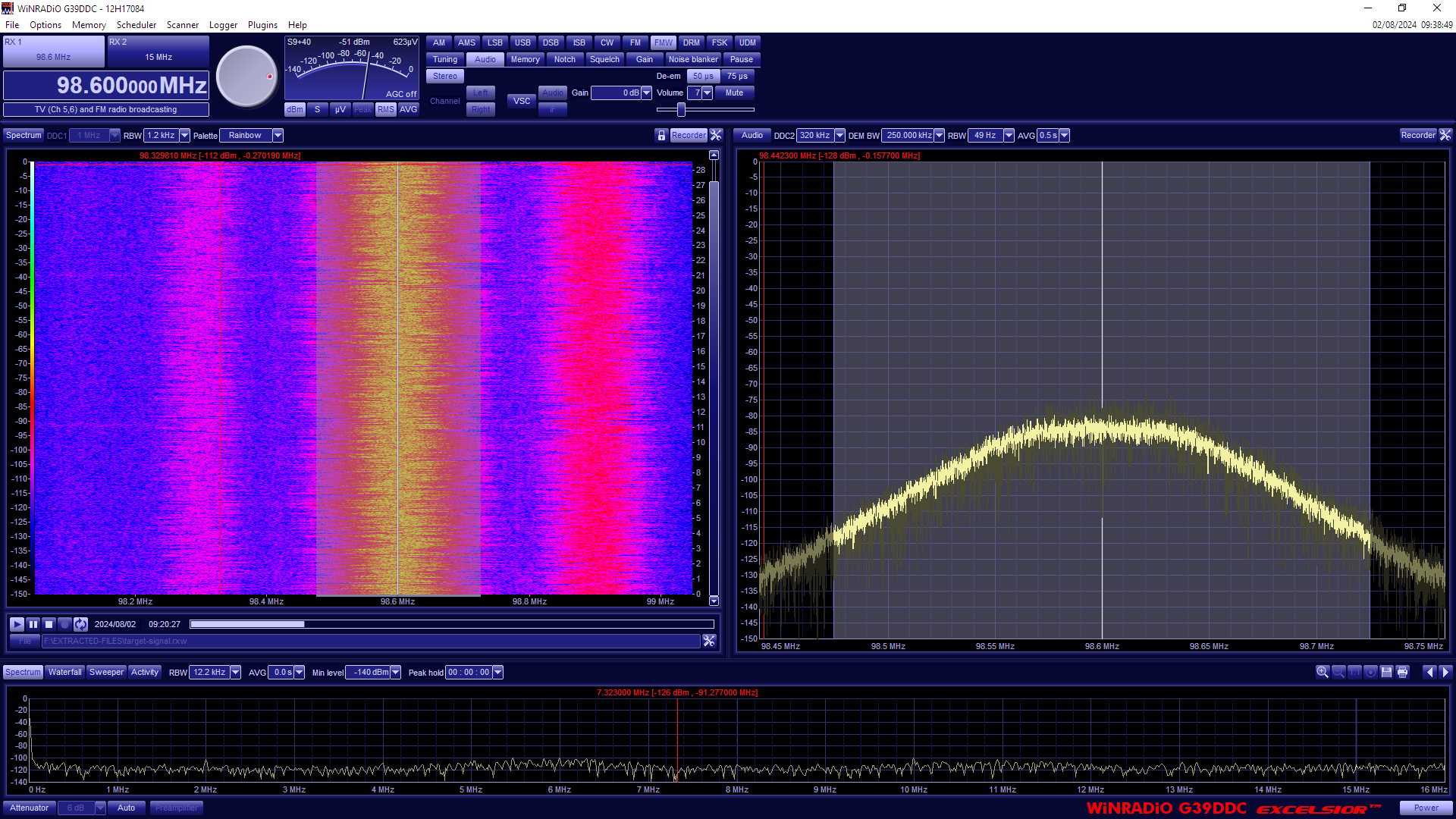This screenshot has height=819, width=1456.
Task: Stop the recorded file playback
Action: pyautogui.click(x=49, y=624)
